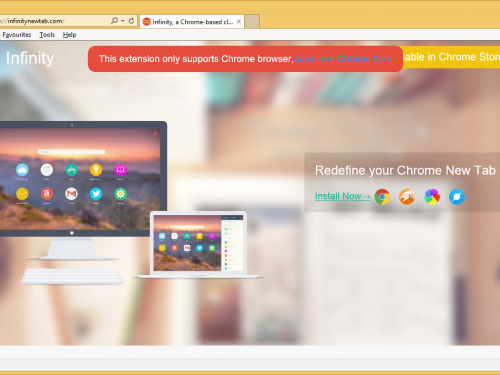
Task: Refresh the page with reload icon
Action: pyautogui.click(x=131, y=21)
